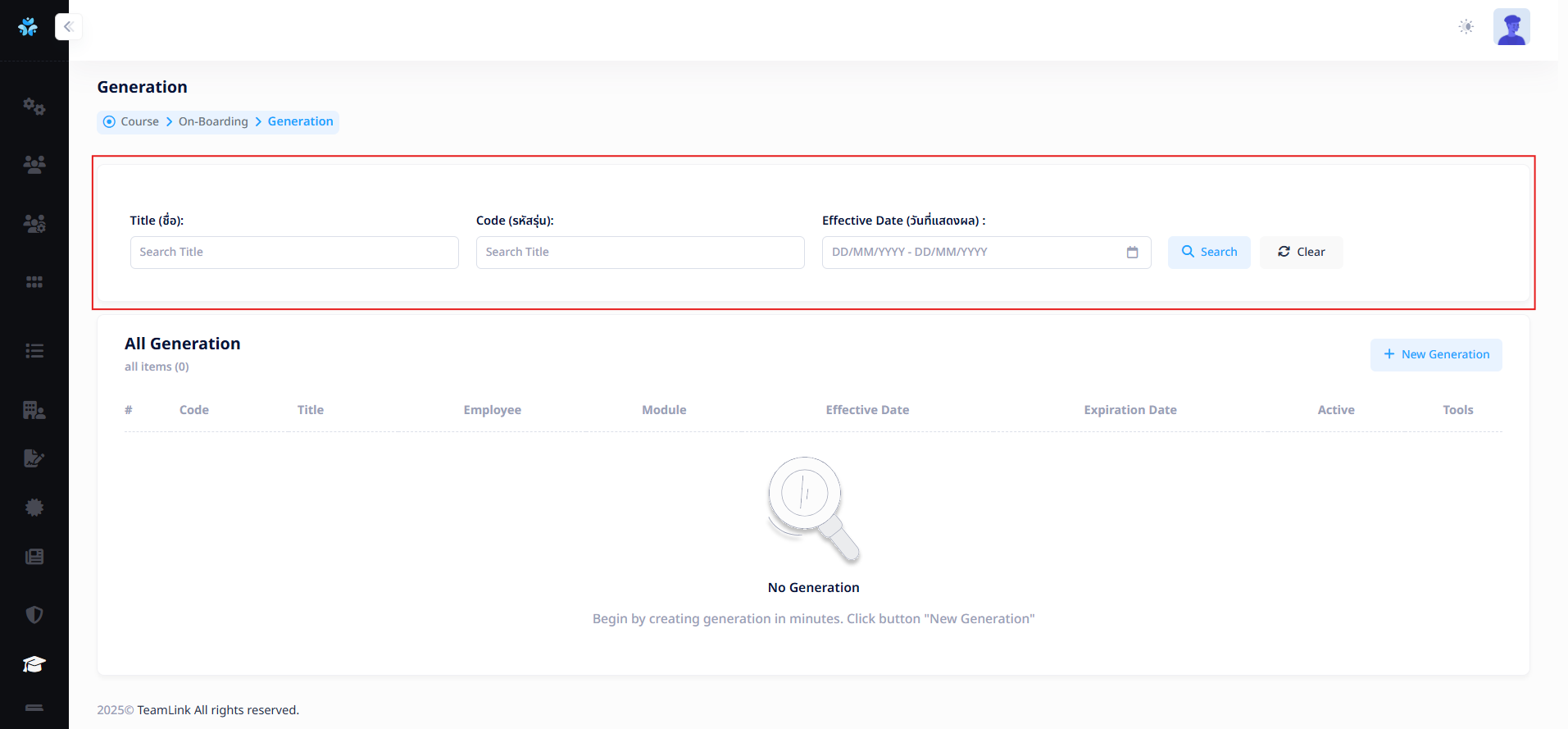Open the Effective Date range picker

coord(985,253)
